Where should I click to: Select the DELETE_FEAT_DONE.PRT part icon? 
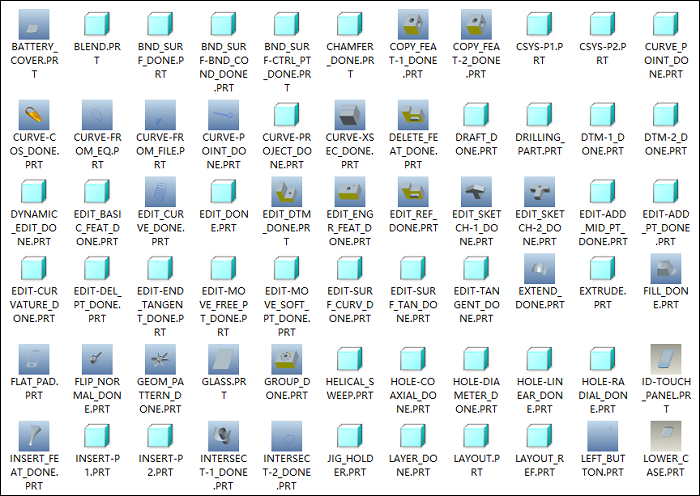[x=413, y=115]
